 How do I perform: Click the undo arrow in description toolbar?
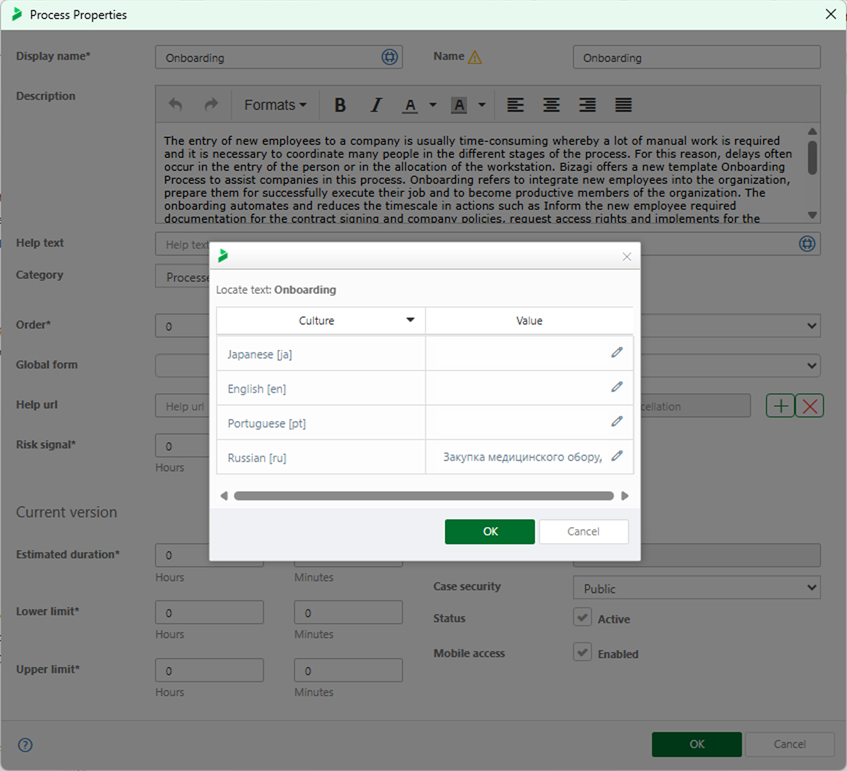[176, 104]
